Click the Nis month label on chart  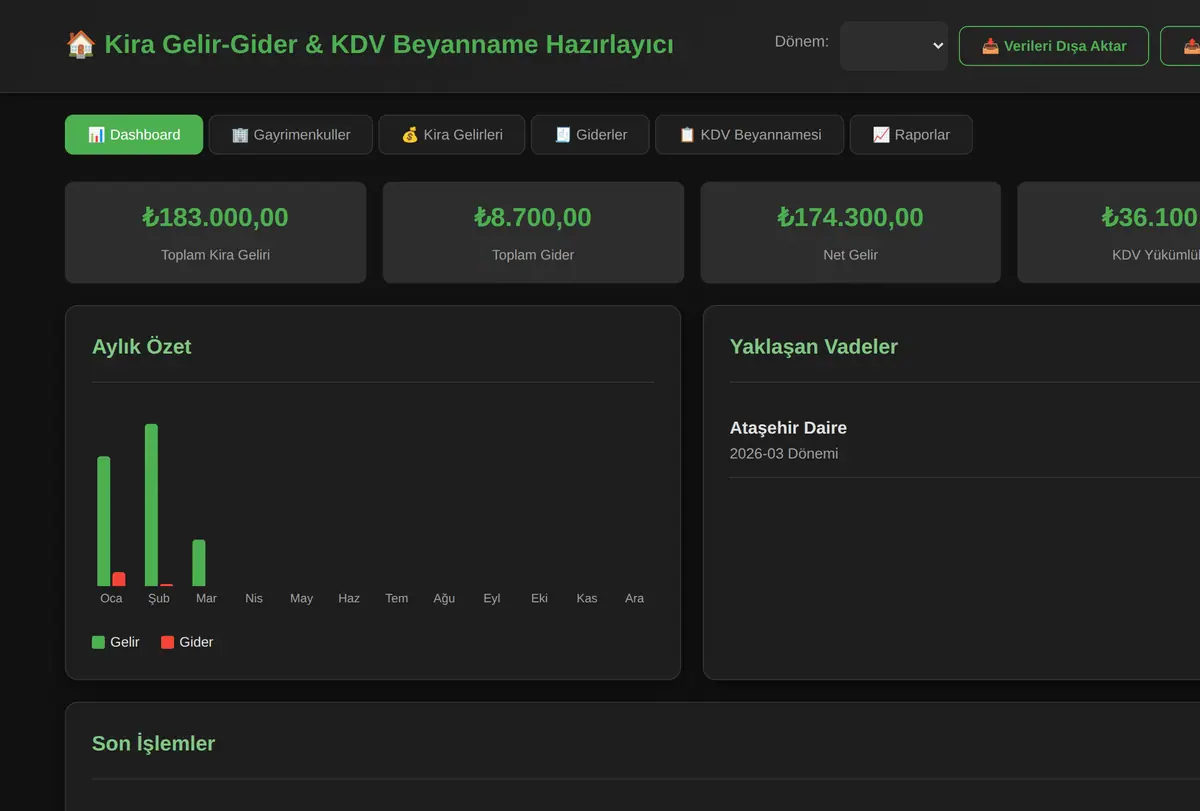point(254,598)
